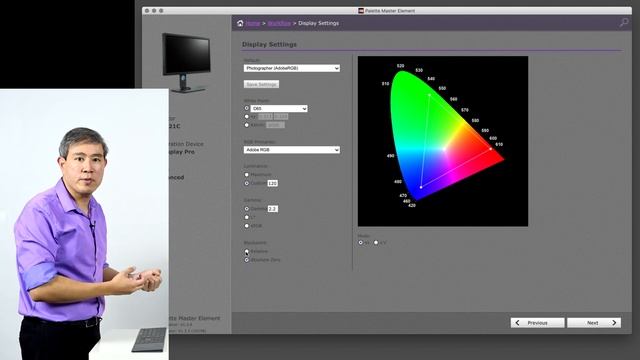Select the D65 white point radio button
Image resolution: width=640 pixels, height=360 pixels.
pos(247,108)
